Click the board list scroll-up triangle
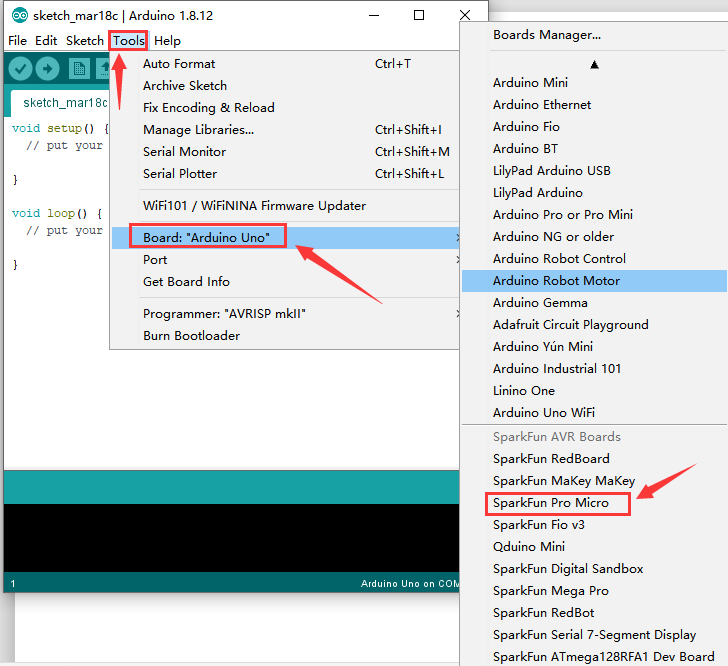This screenshot has width=728, height=666. pyautogui.click(x=594, y=65)
